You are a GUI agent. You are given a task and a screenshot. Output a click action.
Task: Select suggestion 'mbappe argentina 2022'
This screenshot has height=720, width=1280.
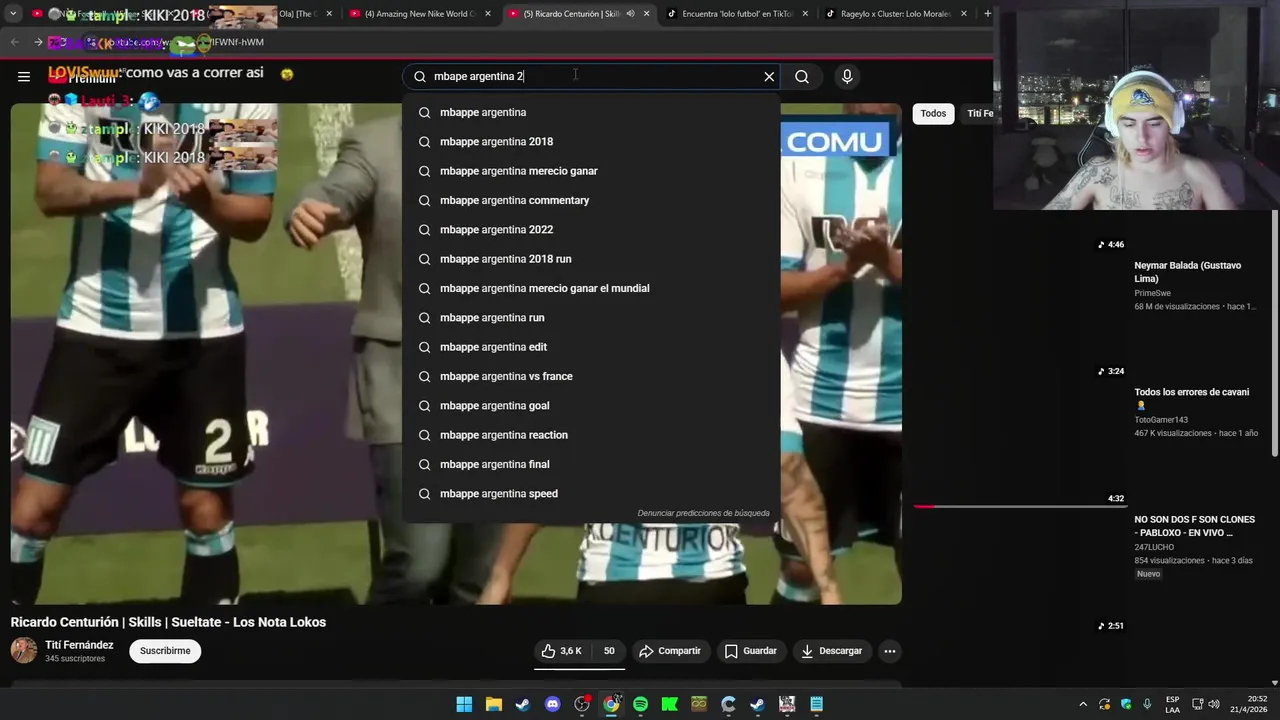(591, 229)
